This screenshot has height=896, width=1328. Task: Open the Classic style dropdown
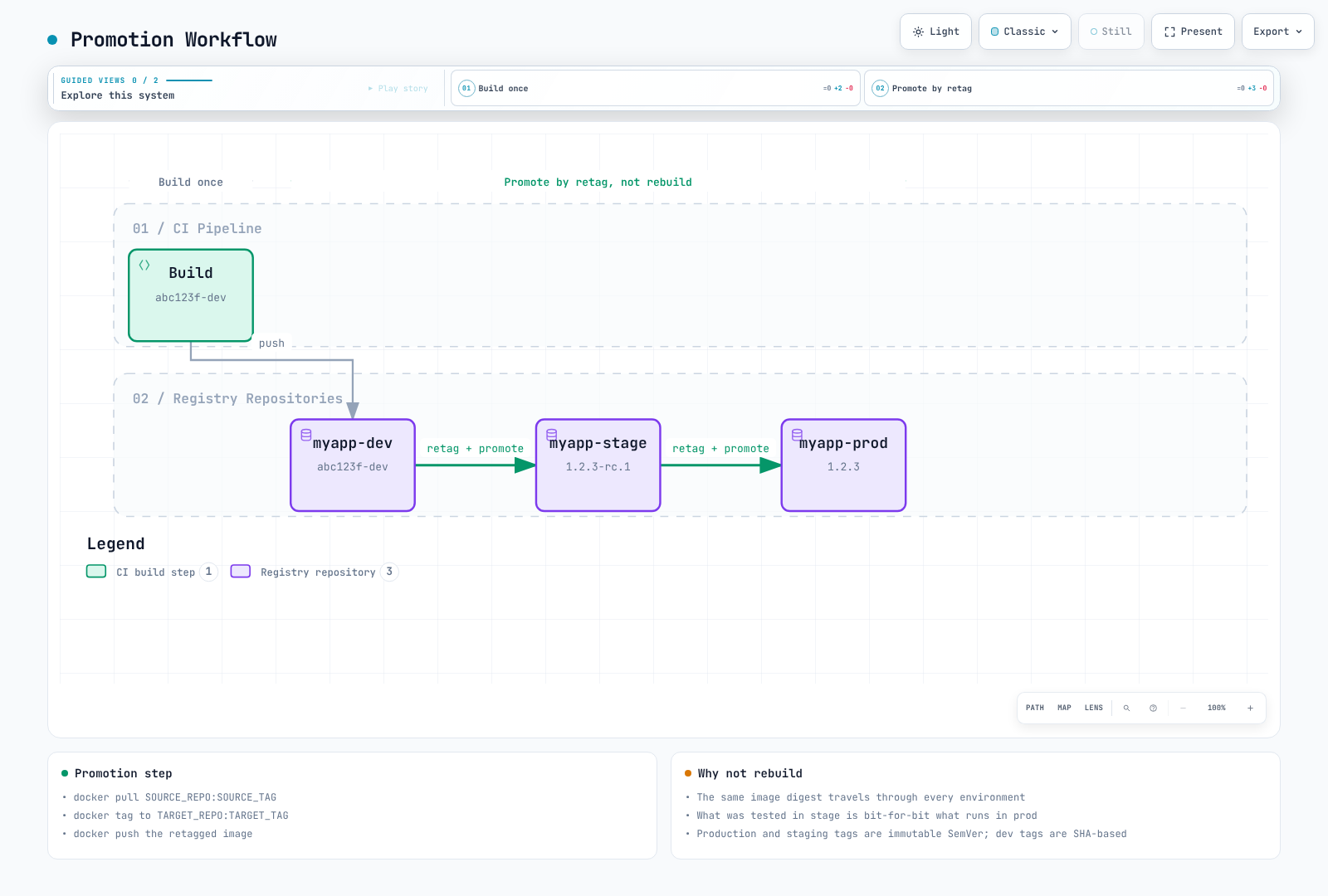1025,32
